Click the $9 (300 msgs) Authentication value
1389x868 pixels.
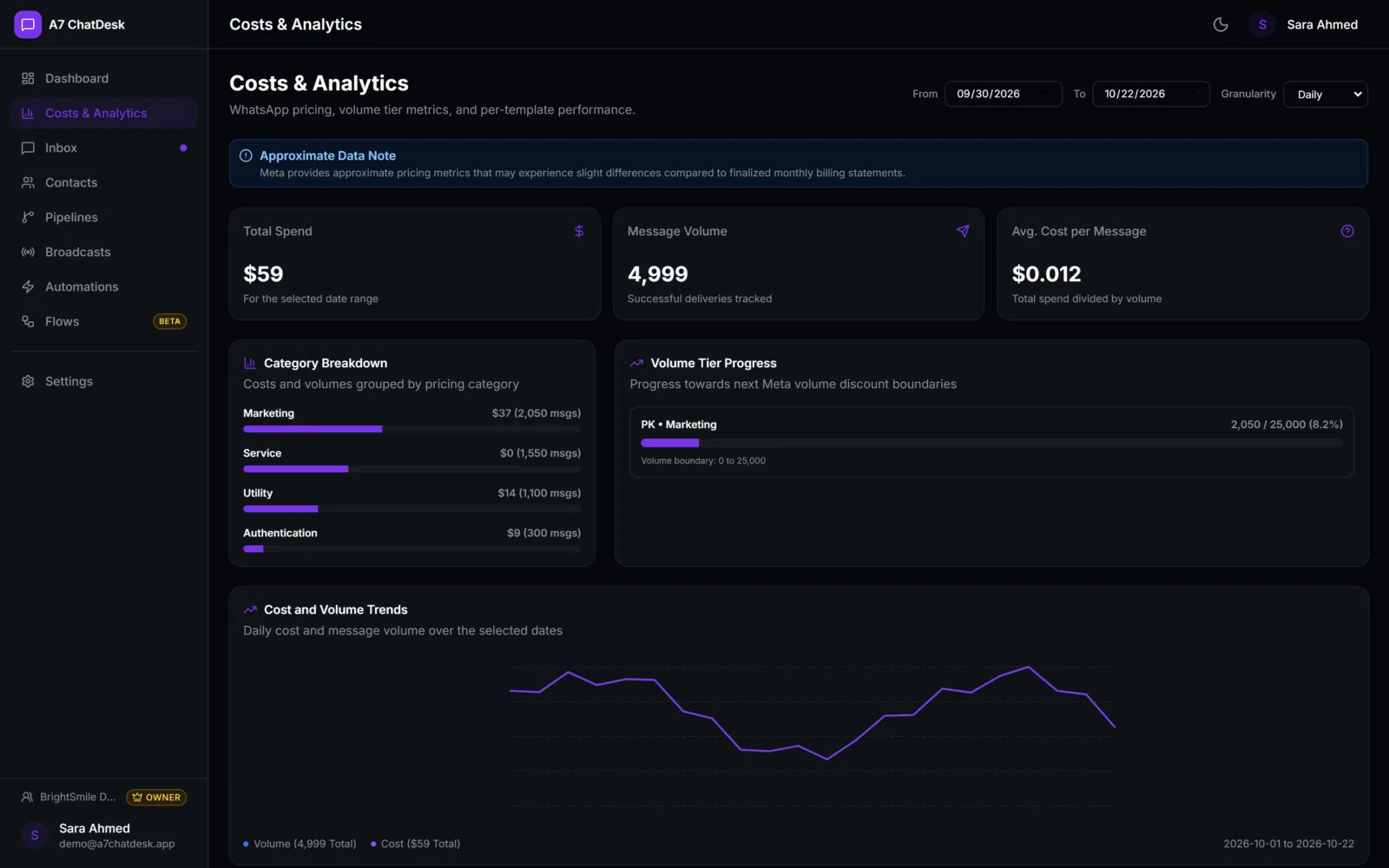(544, 533)
